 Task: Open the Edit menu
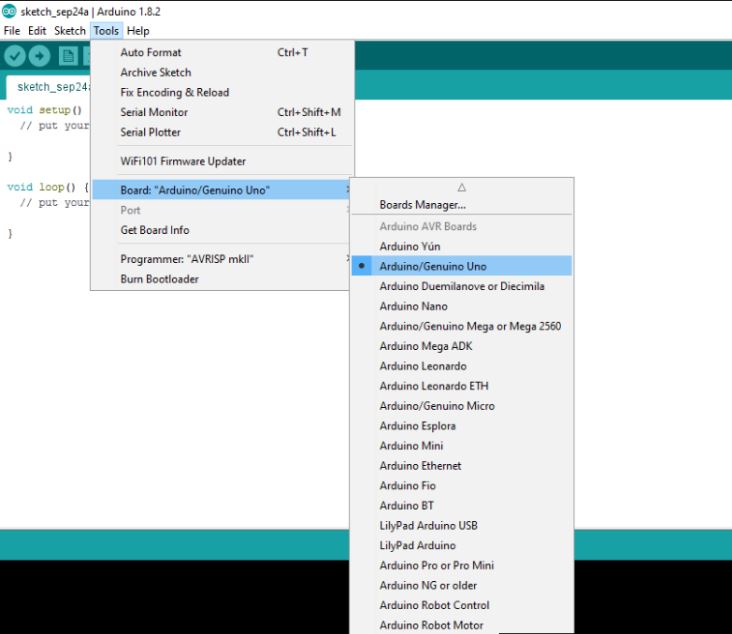point(37,31)
